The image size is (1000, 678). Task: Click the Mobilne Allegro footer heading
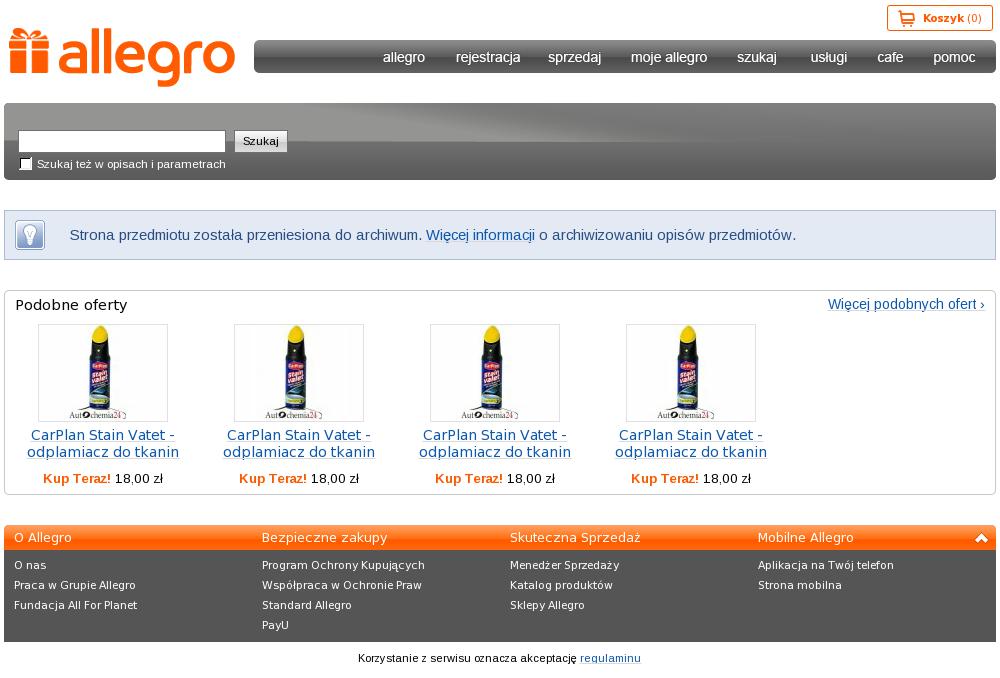click(x=805, y=538)
